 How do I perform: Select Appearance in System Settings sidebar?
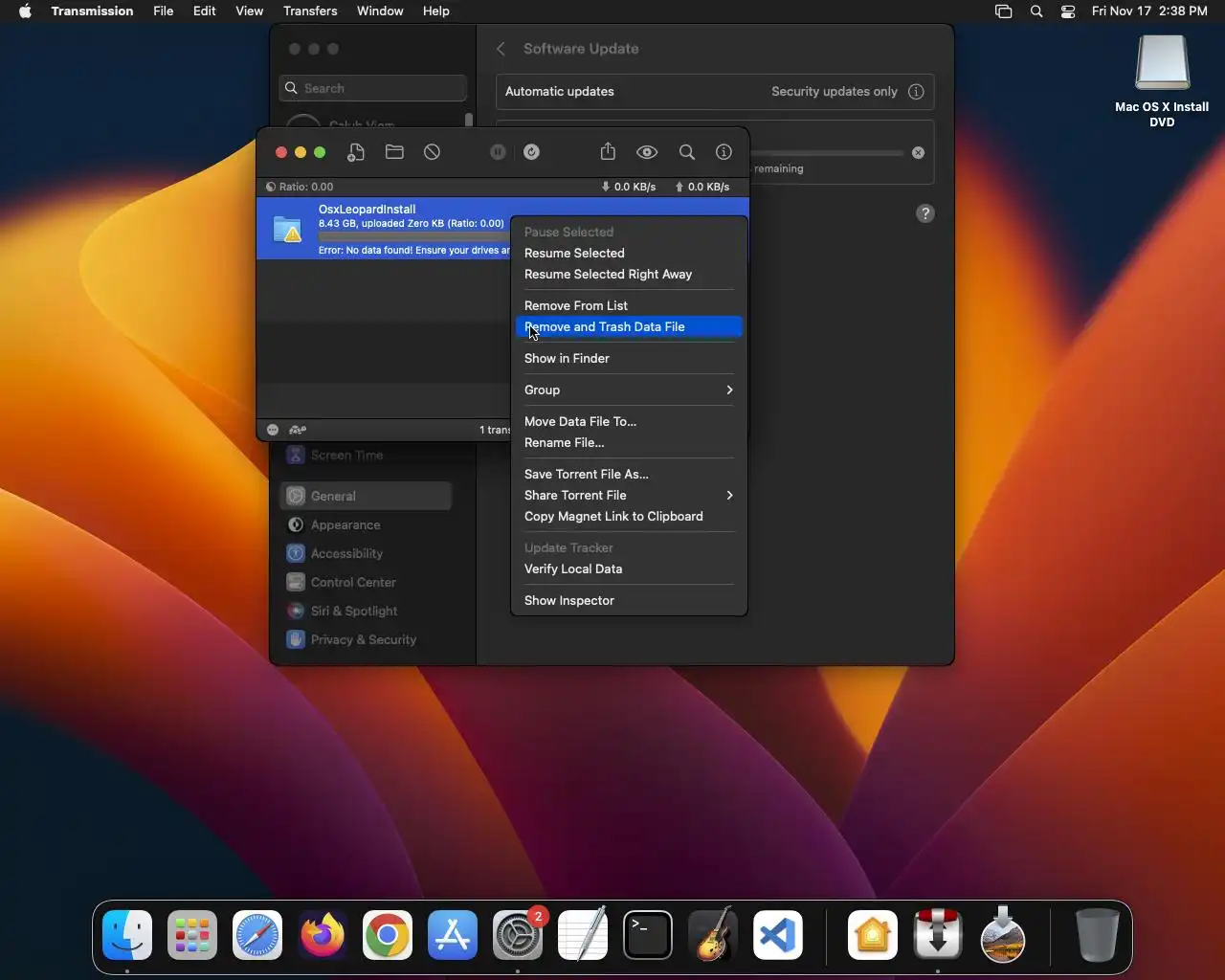[366, 524]
